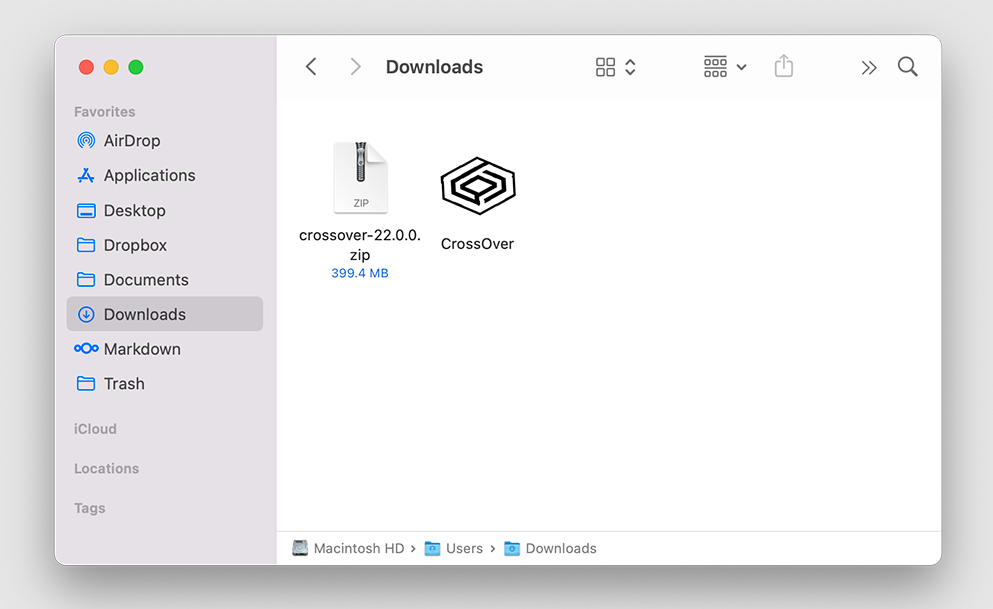The image size is (993, 609).
Task: Open the view mode up-down selector
Action: coord(630,66)
